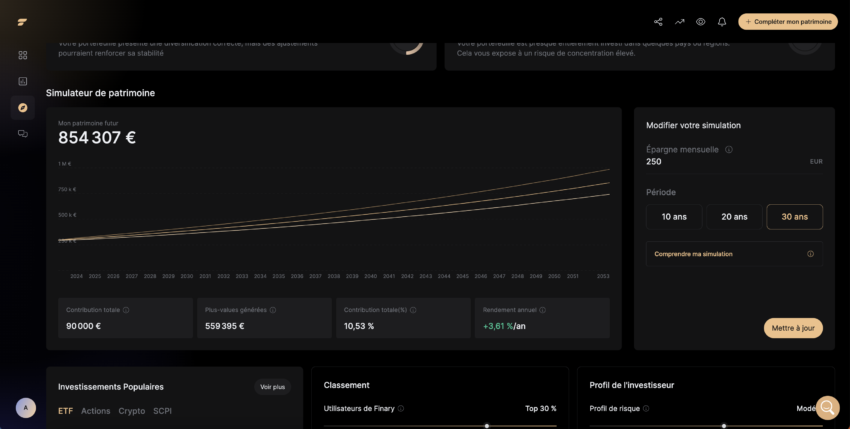Open notifications bell icon
The width and height of the screenshot is (850, 429).
click(722, 22)
